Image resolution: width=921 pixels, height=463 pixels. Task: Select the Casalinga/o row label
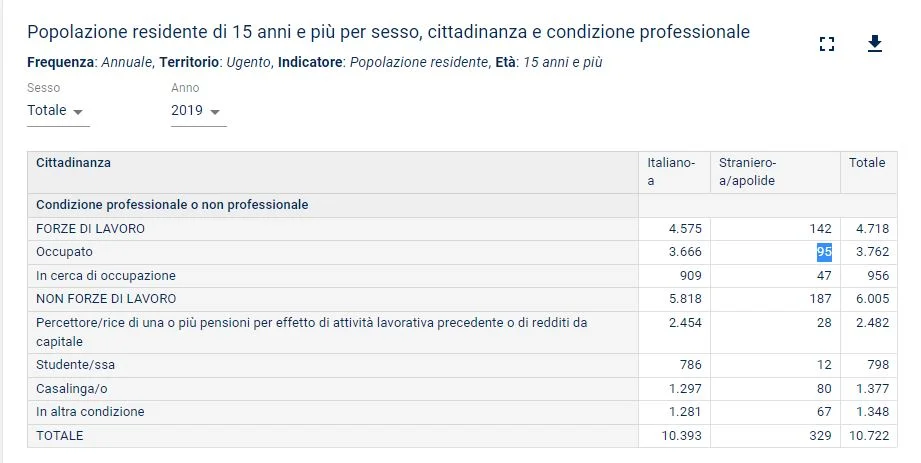(x=72, y=388)
